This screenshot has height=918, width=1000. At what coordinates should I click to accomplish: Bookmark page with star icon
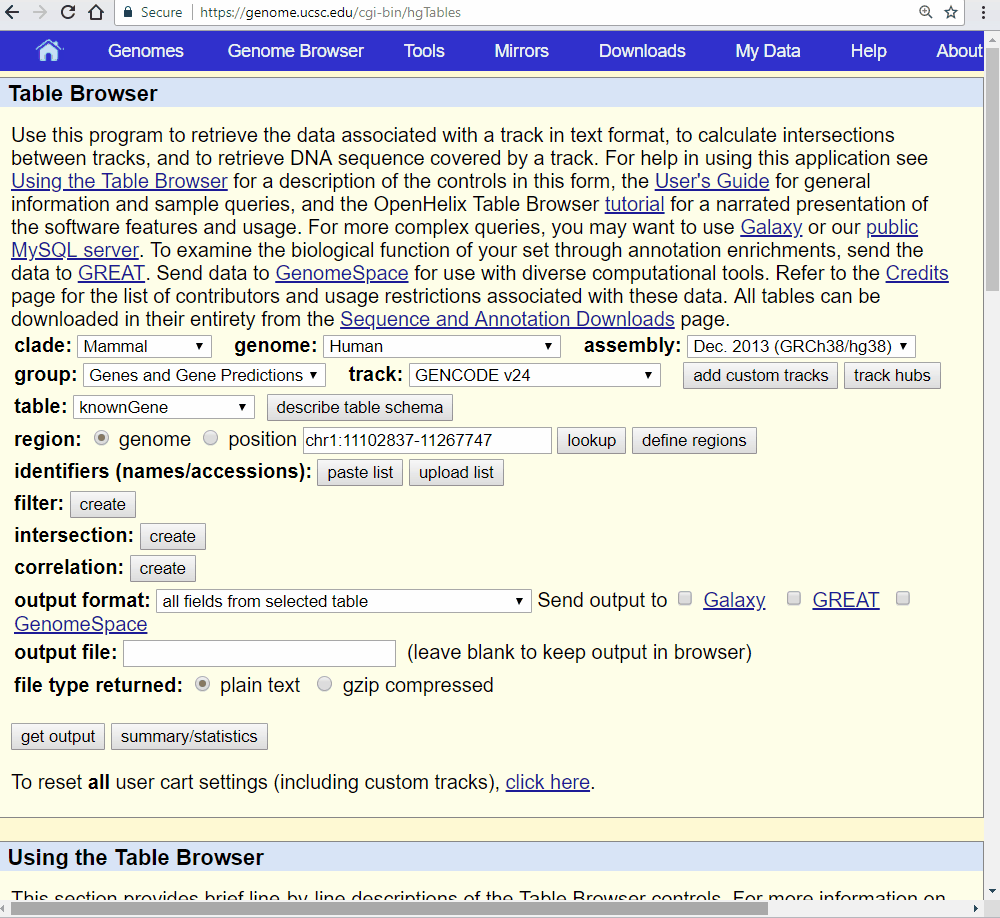click(x=951, y=13)
